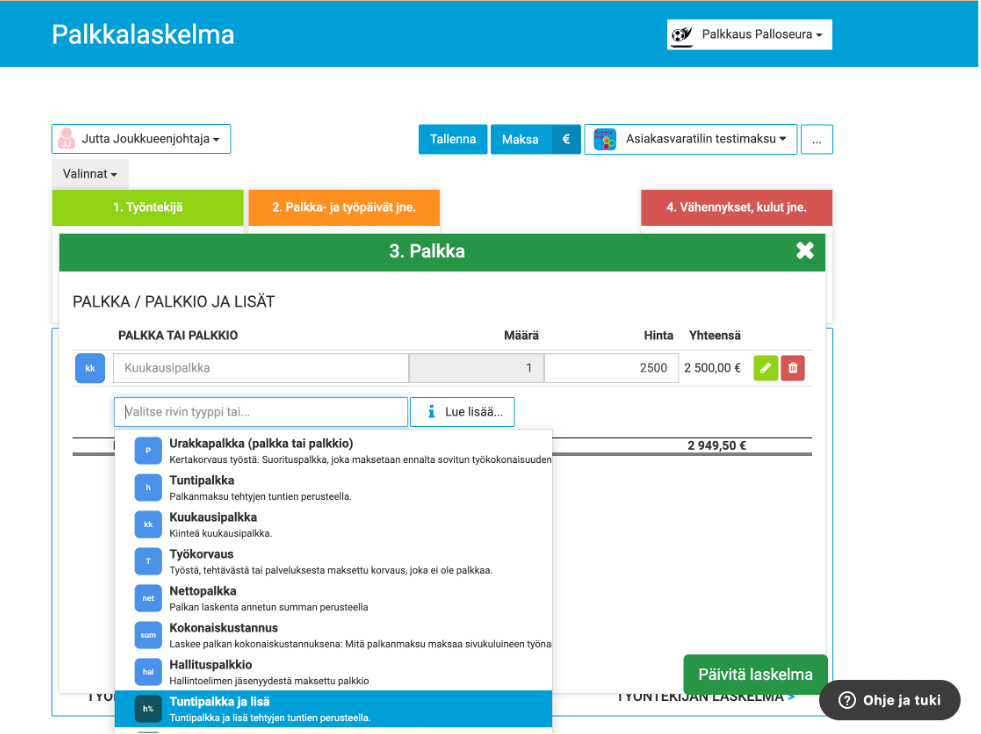Click the Palkkaus Palloseura soccer ball icon

coord(683,34)
